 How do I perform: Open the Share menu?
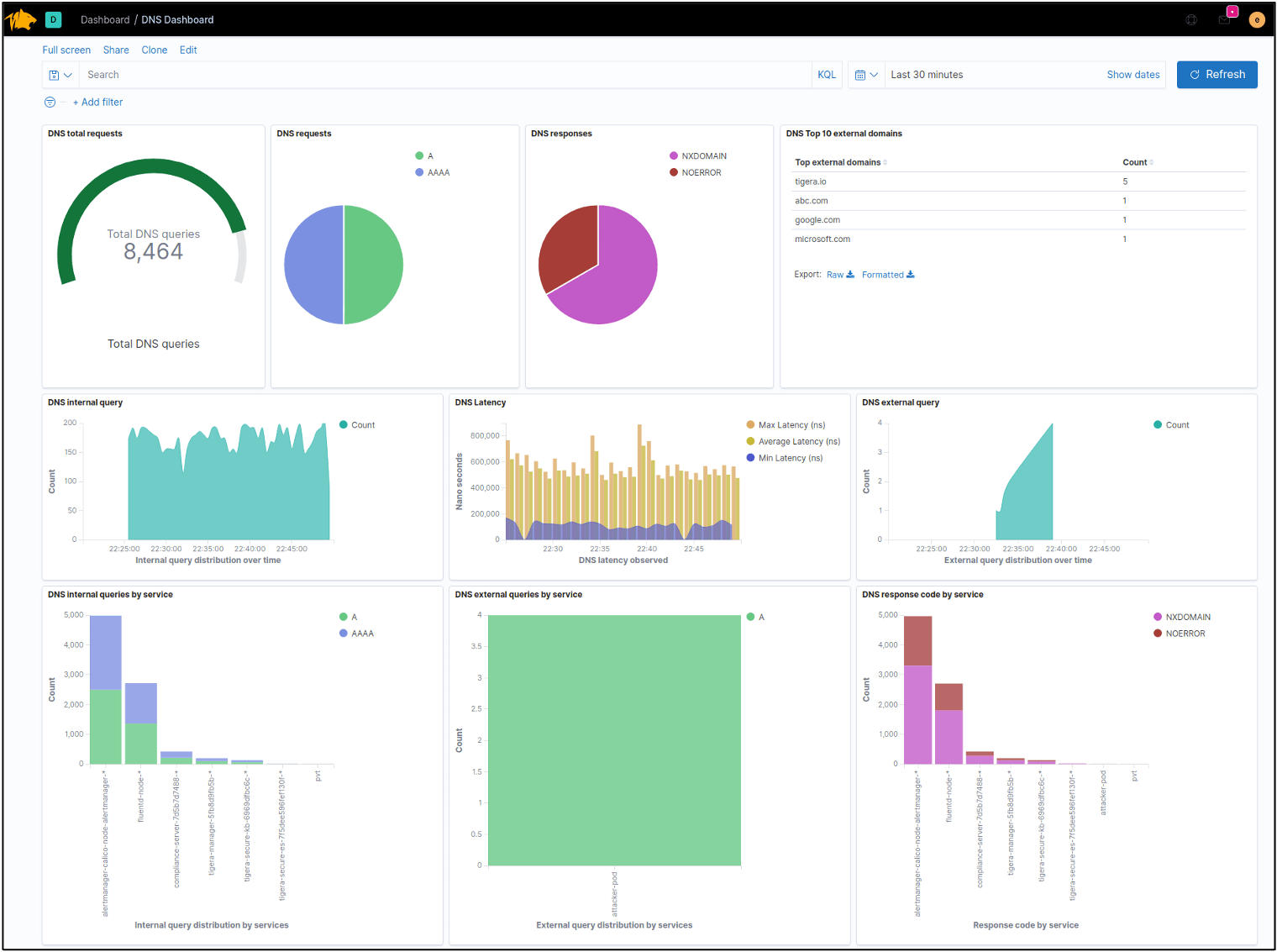[x=116, y=50]
